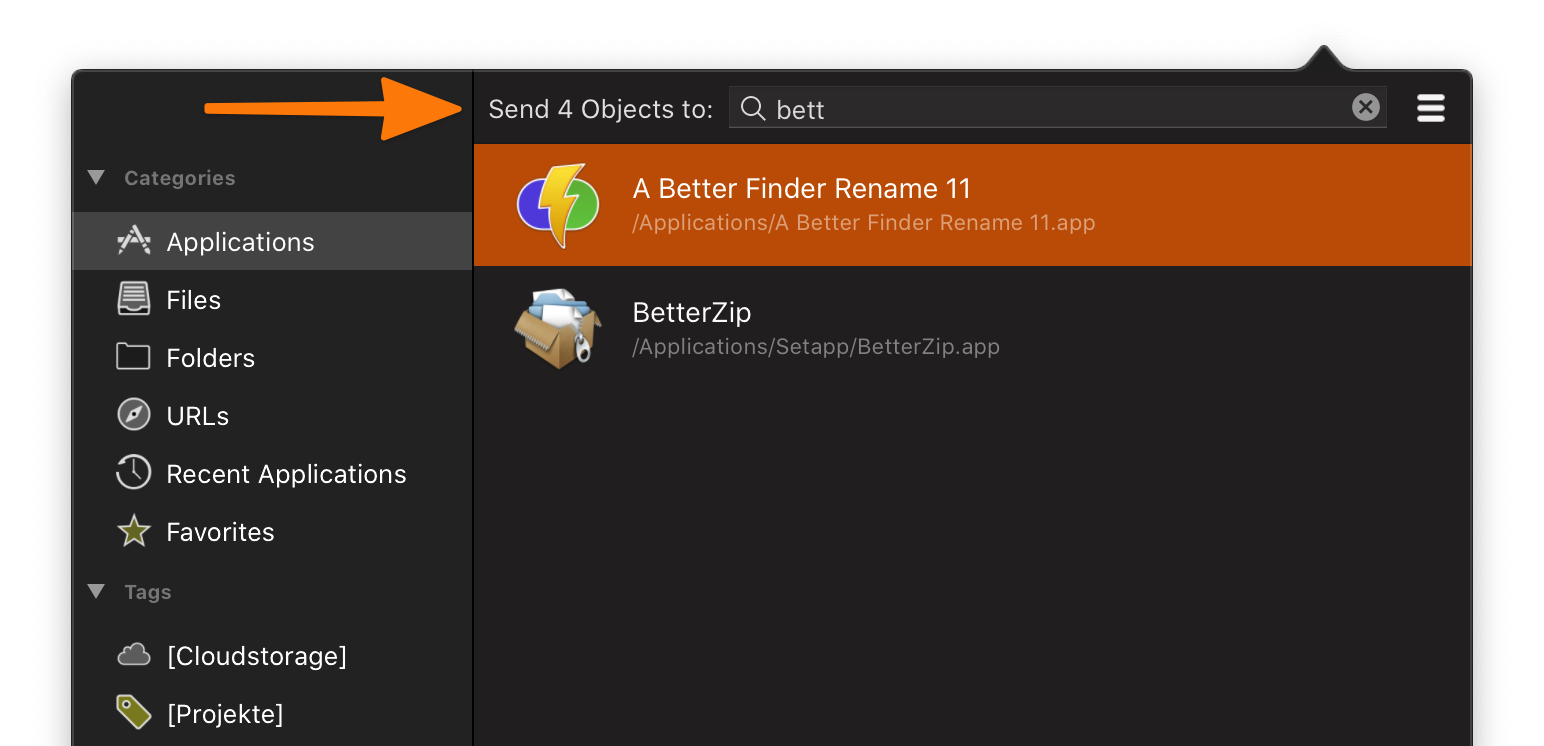Screen dimensions: 1544x746
Task: Click the path /Applications/Setapp/BetterZip.app
Action: [816, 347]
